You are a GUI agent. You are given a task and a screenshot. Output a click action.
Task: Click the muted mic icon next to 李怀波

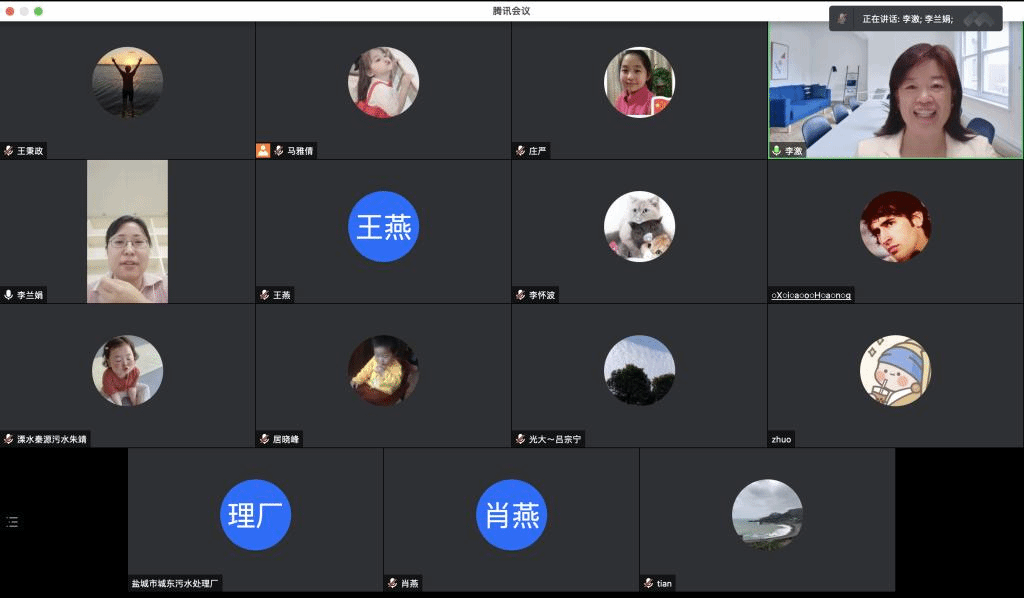(520, 295)
